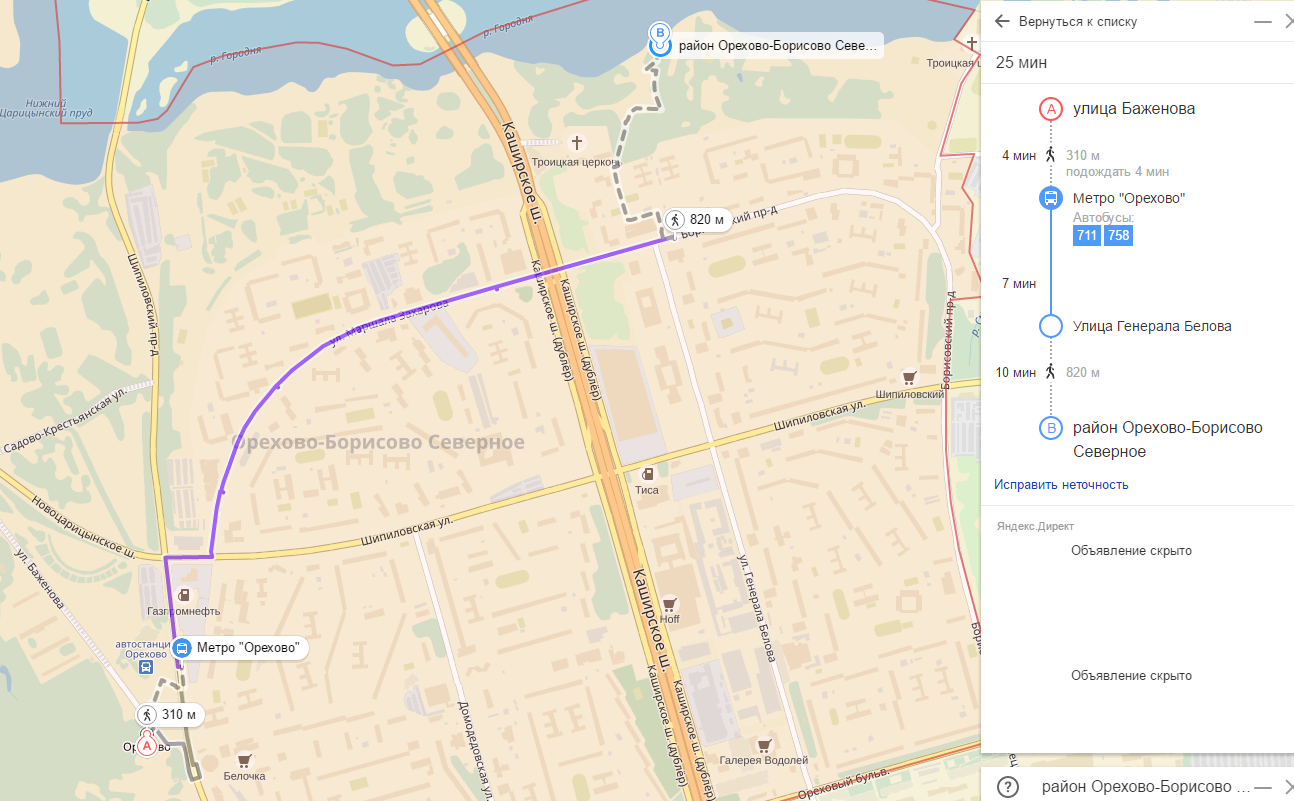Select bus route 758

click(x=1118, y=236)
